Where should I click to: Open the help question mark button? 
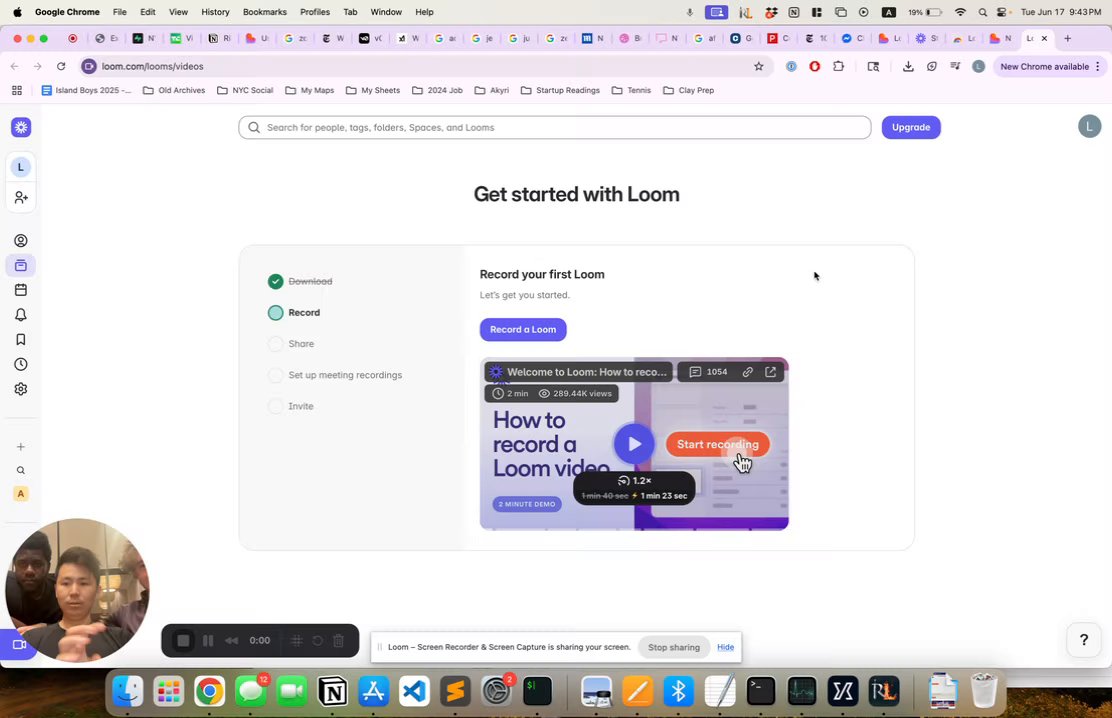pyautogui.click(x=1084, y=640)
